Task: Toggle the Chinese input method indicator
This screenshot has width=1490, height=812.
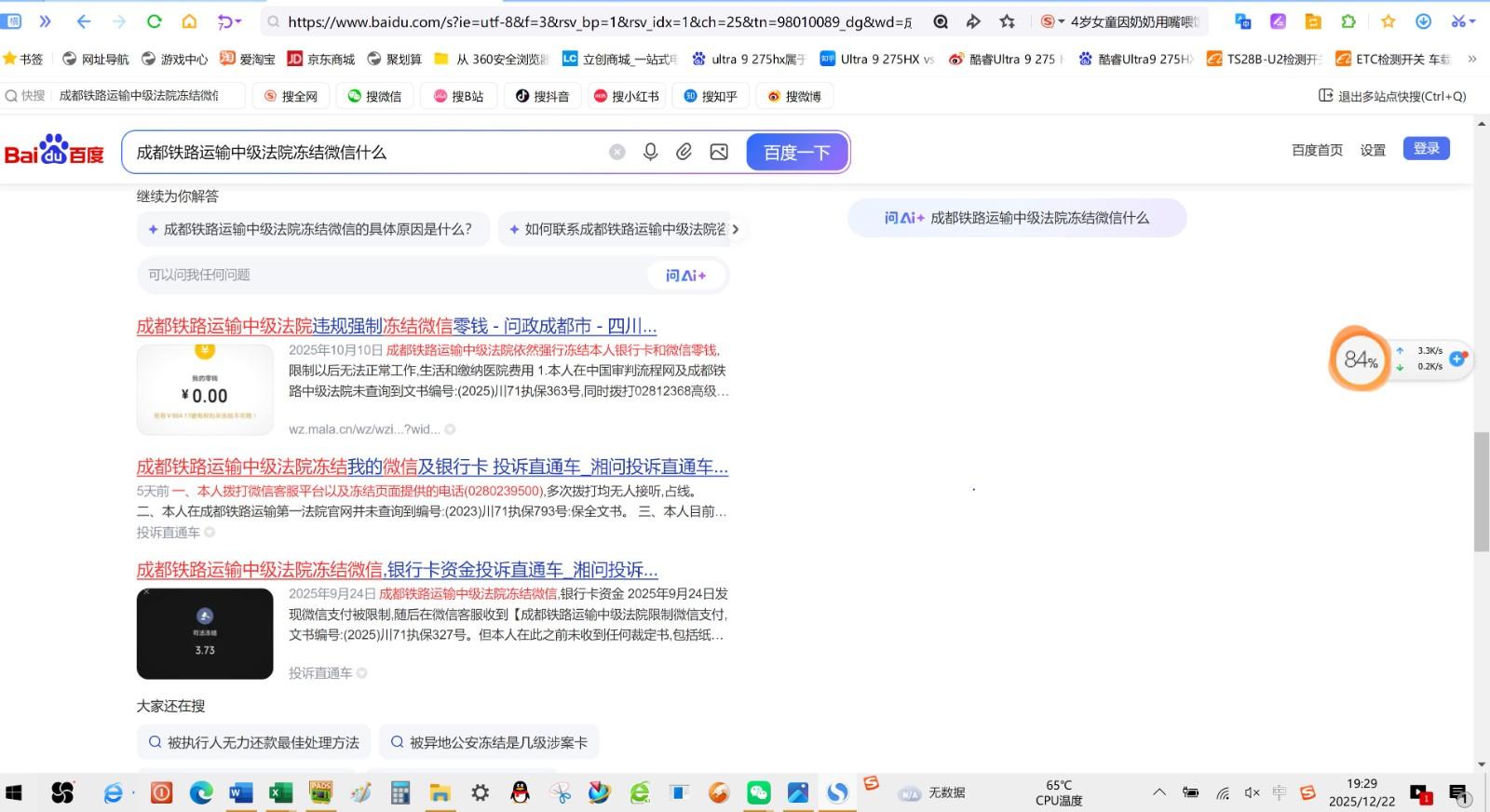Action: 1280,792
